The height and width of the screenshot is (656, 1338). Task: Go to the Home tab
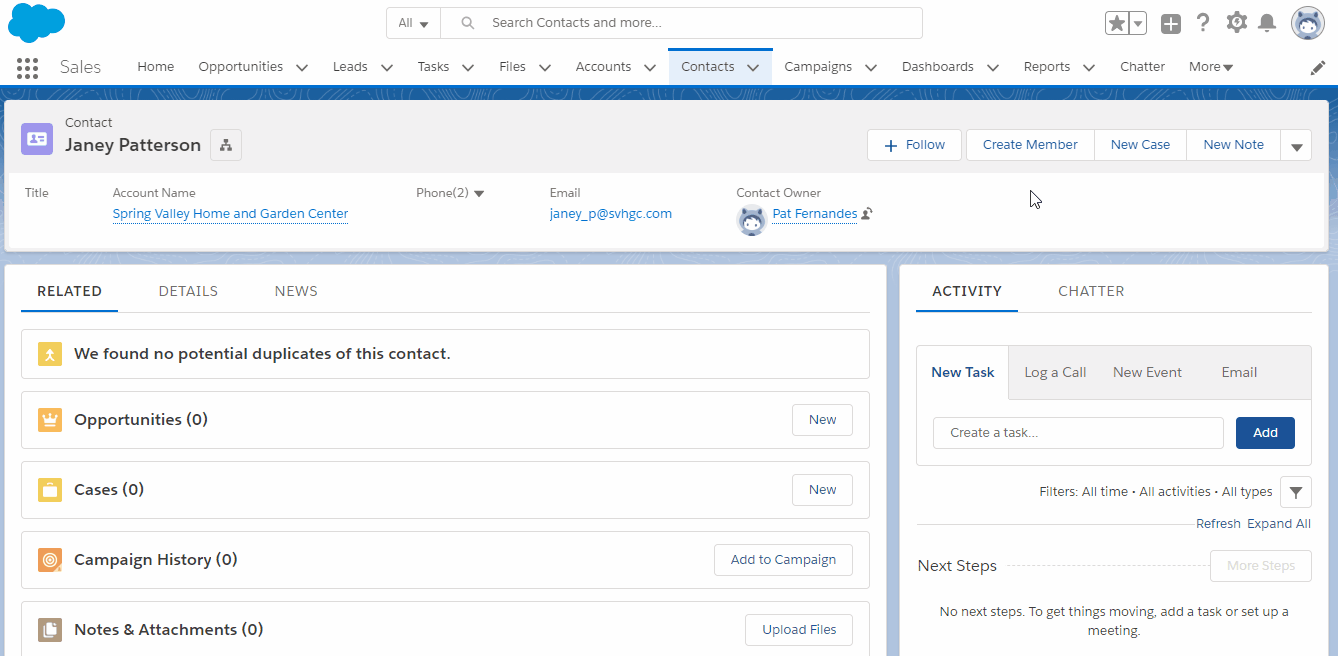pyautogui.click(x=156, y=67)
